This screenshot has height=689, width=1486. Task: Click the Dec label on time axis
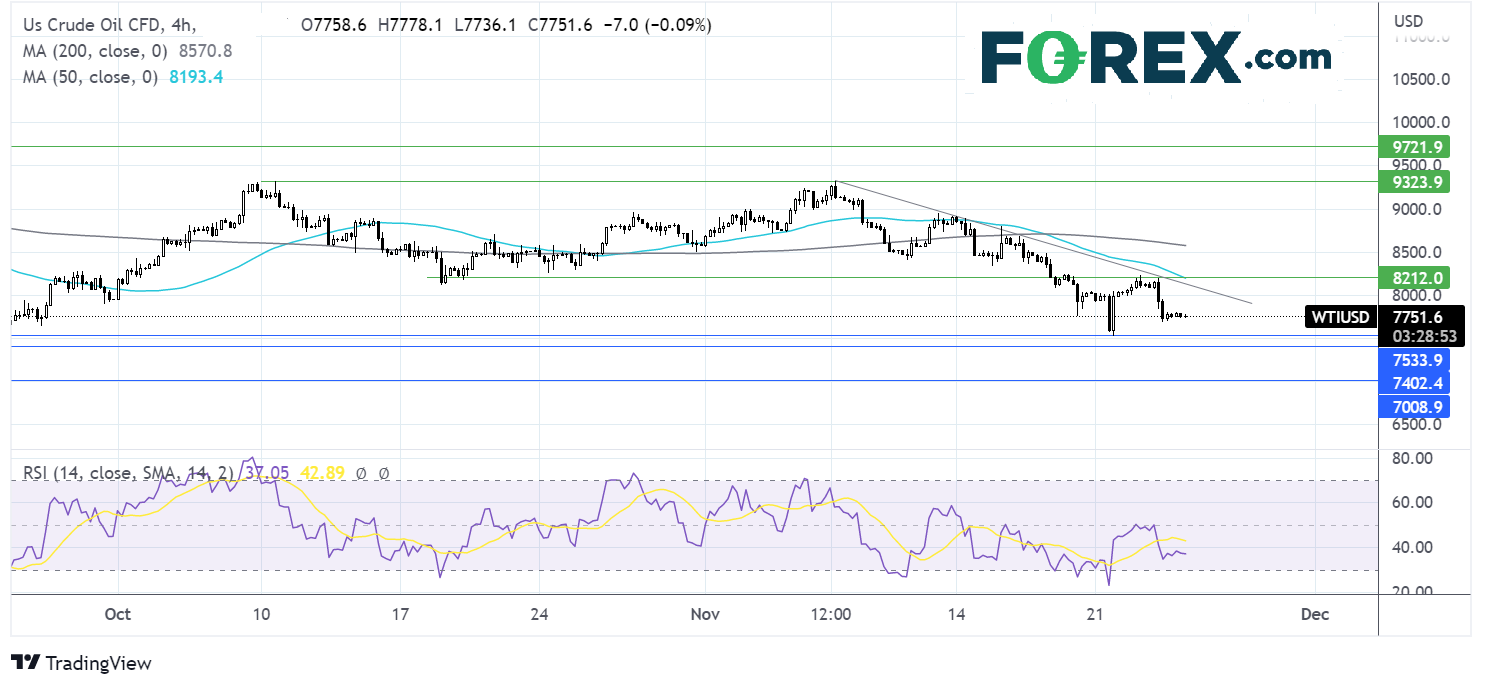[x=1316, y=614]
